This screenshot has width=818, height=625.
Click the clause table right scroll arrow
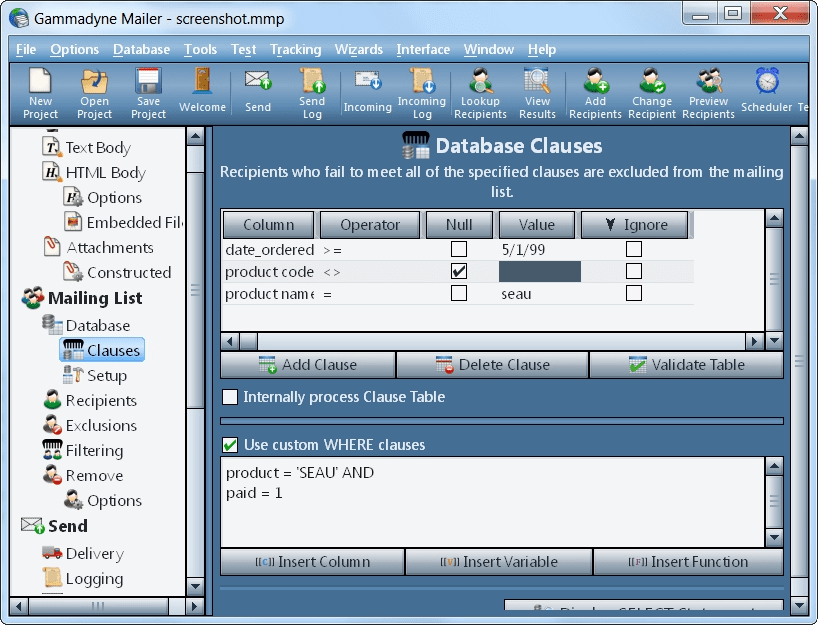coord(754,342)
